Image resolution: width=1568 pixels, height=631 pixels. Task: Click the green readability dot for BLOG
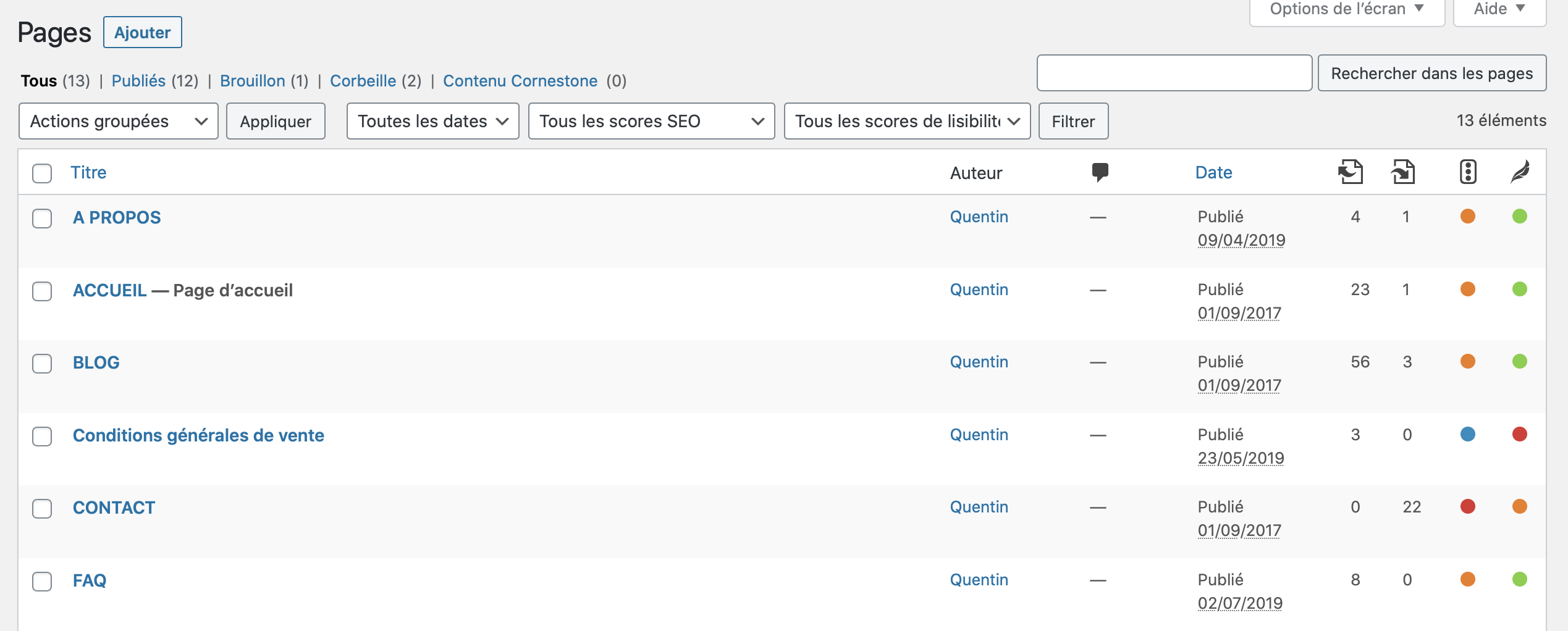pos(1520,362)
